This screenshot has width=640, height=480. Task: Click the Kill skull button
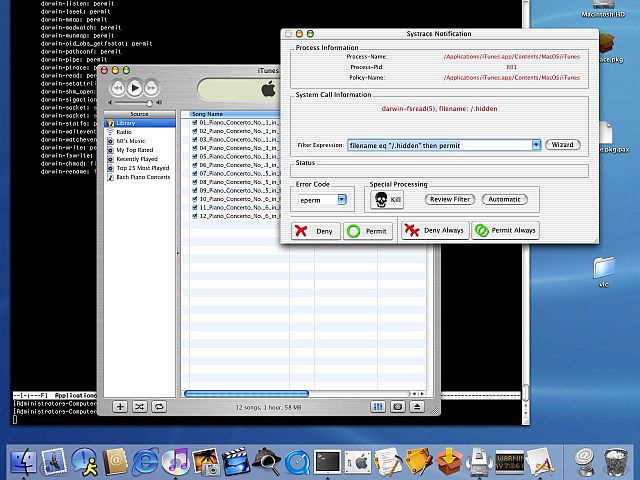click(384, 199)
